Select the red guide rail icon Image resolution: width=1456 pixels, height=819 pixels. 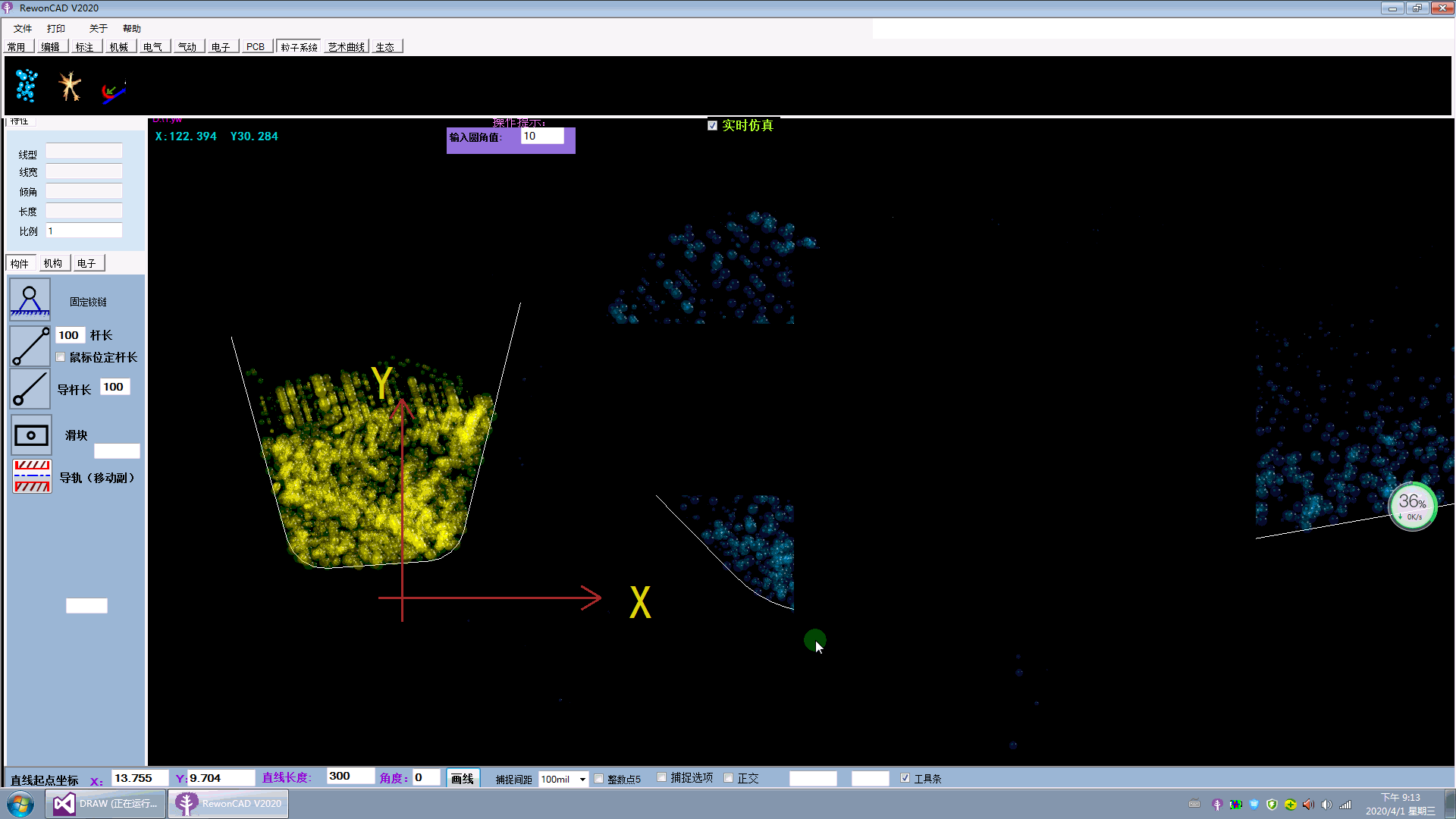click(32, 476)
